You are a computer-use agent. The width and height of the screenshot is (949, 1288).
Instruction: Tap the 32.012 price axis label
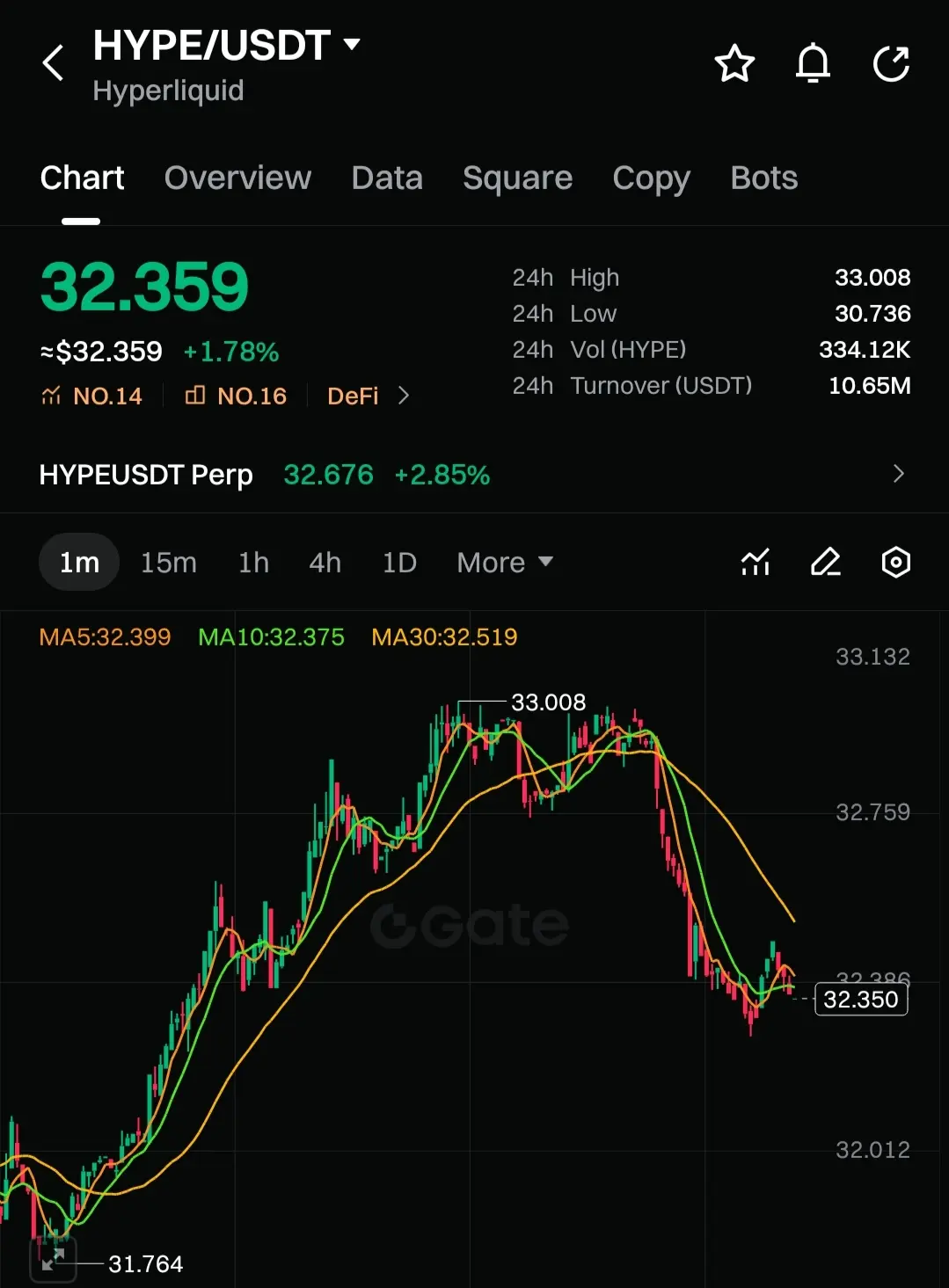click(872, 1149)
